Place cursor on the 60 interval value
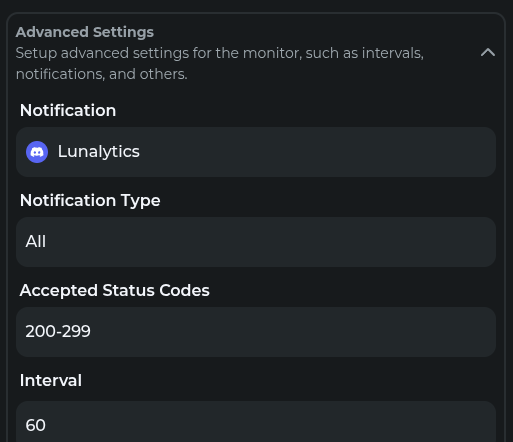The height and width of the screenshot is (442, 513). pos(35,425)
